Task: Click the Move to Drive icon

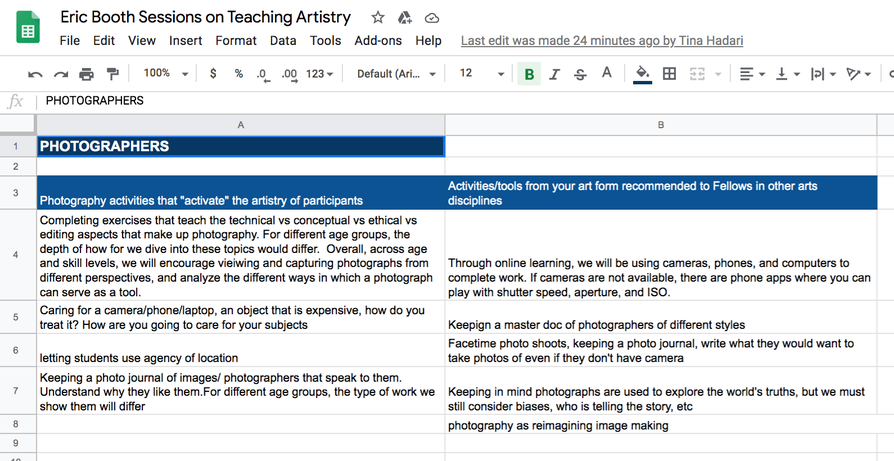Action: pyautogui.click(x=405, y=18)
